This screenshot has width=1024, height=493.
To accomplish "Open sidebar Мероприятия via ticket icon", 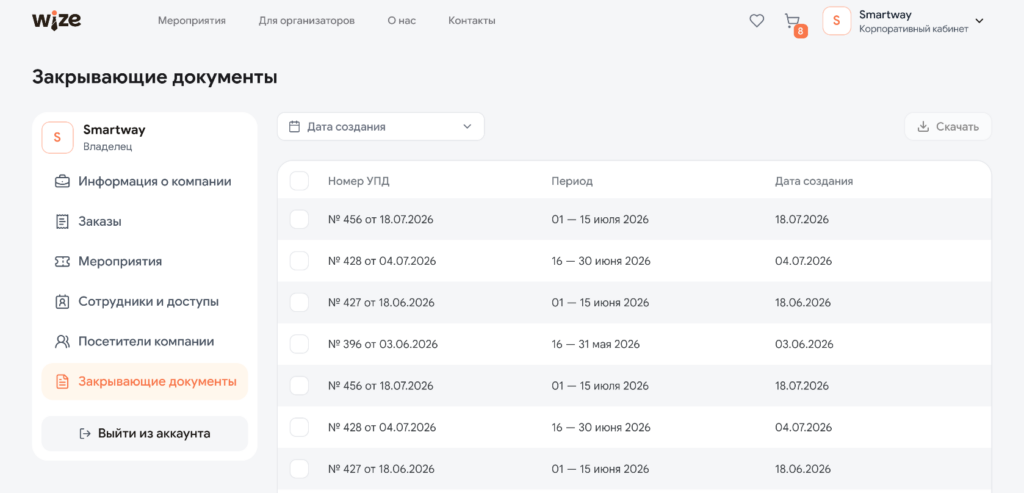I will click(62, 262).
